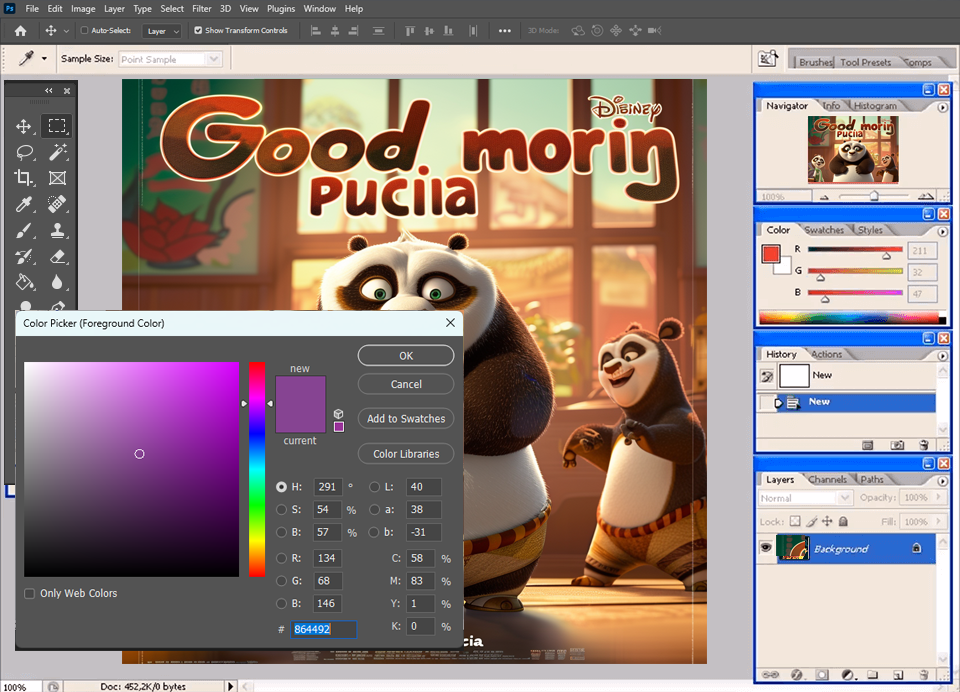Select the Blur tool
960x692 pixels.
tap(57, 282)
